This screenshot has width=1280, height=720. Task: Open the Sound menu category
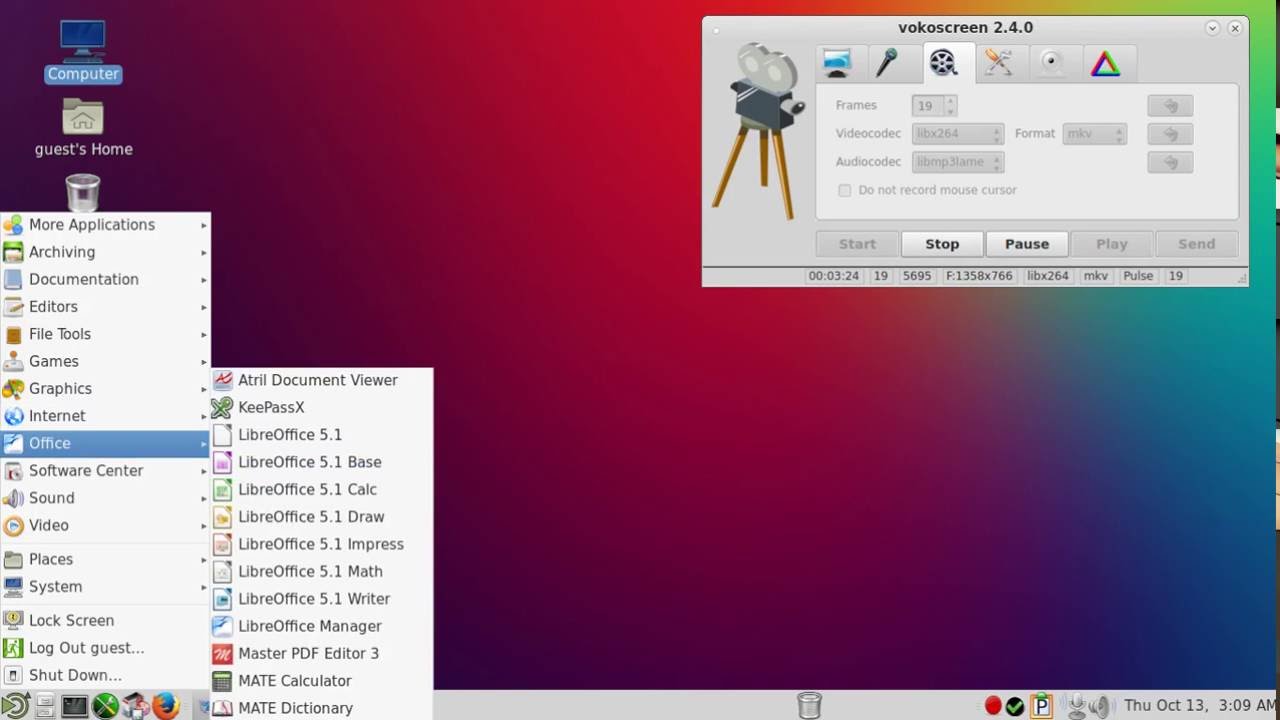point(105,498)
